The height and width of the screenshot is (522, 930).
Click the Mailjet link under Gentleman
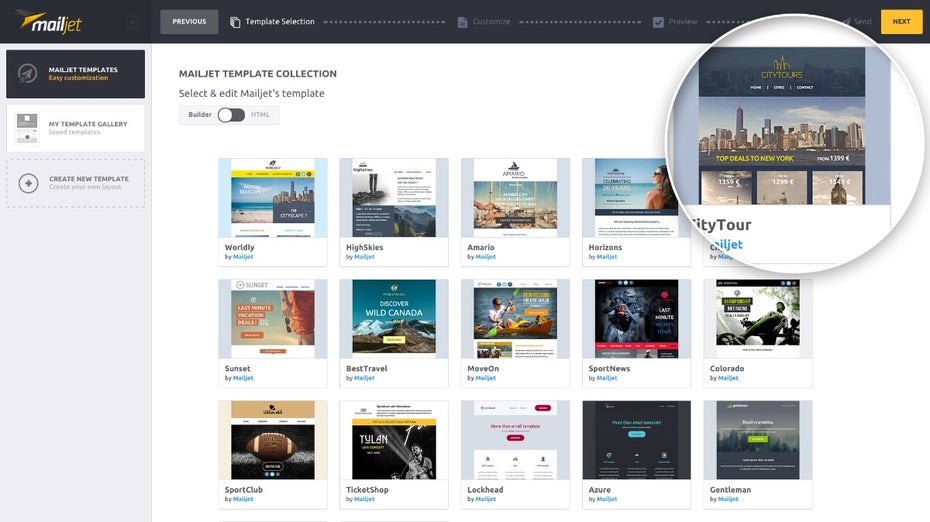click(x=728, y=499)
